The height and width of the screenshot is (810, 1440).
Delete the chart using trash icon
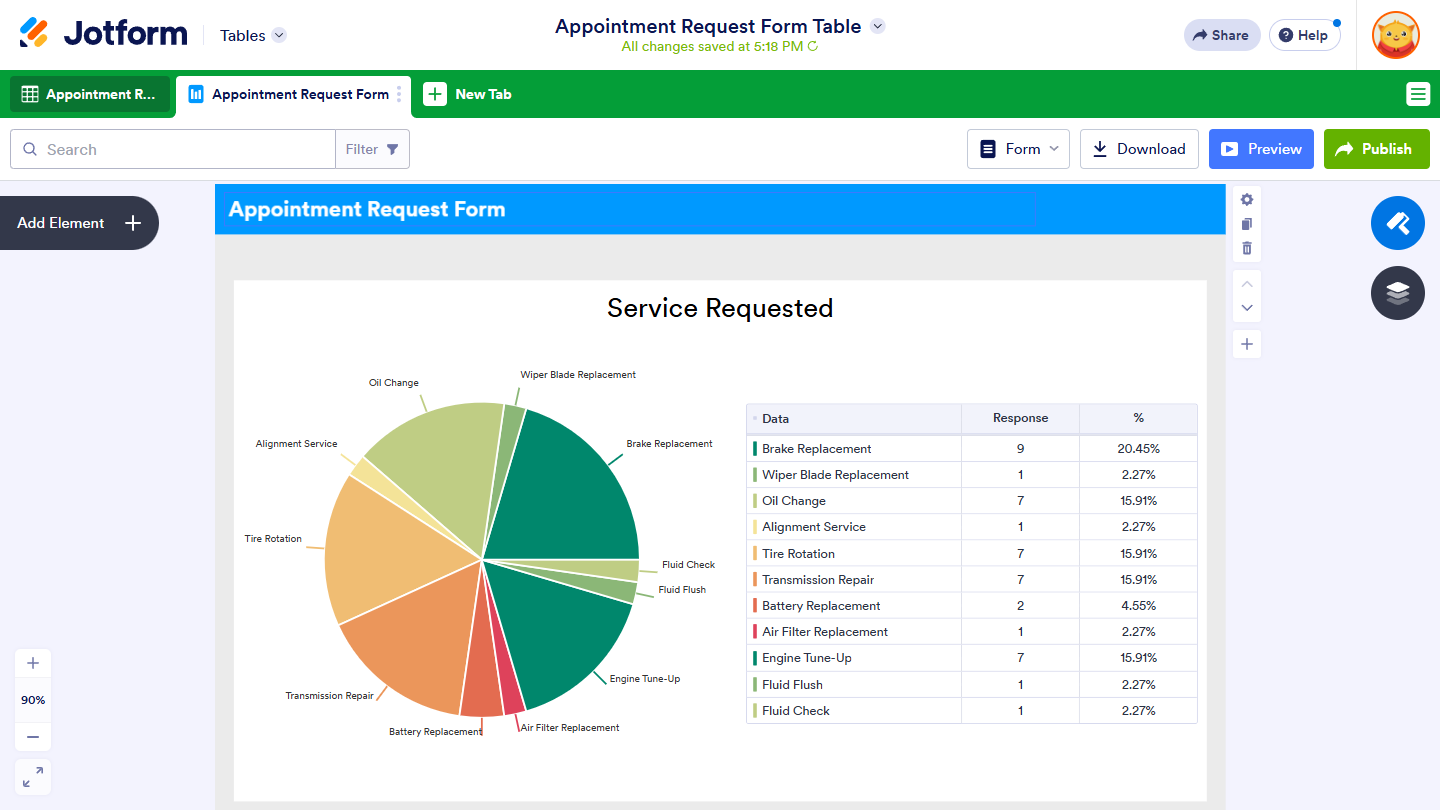point(1246,248)
